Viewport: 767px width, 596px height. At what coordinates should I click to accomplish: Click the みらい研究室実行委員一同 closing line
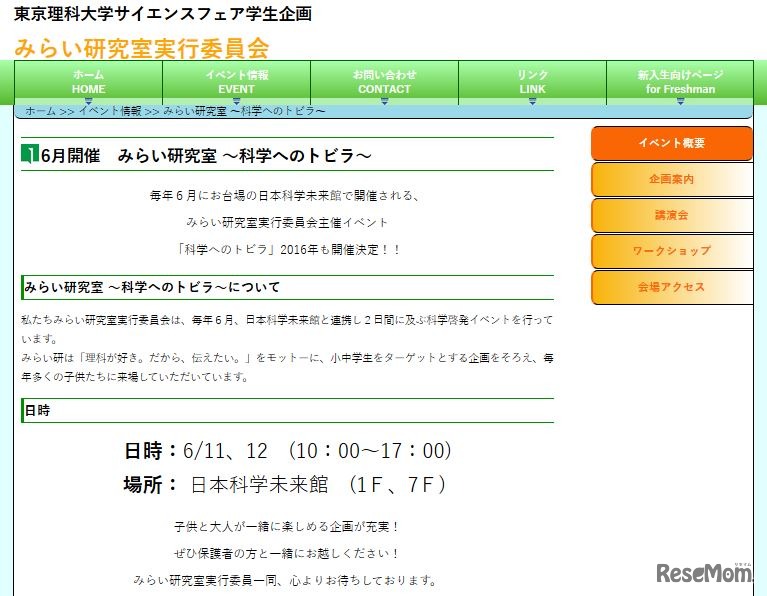(286, 580)
